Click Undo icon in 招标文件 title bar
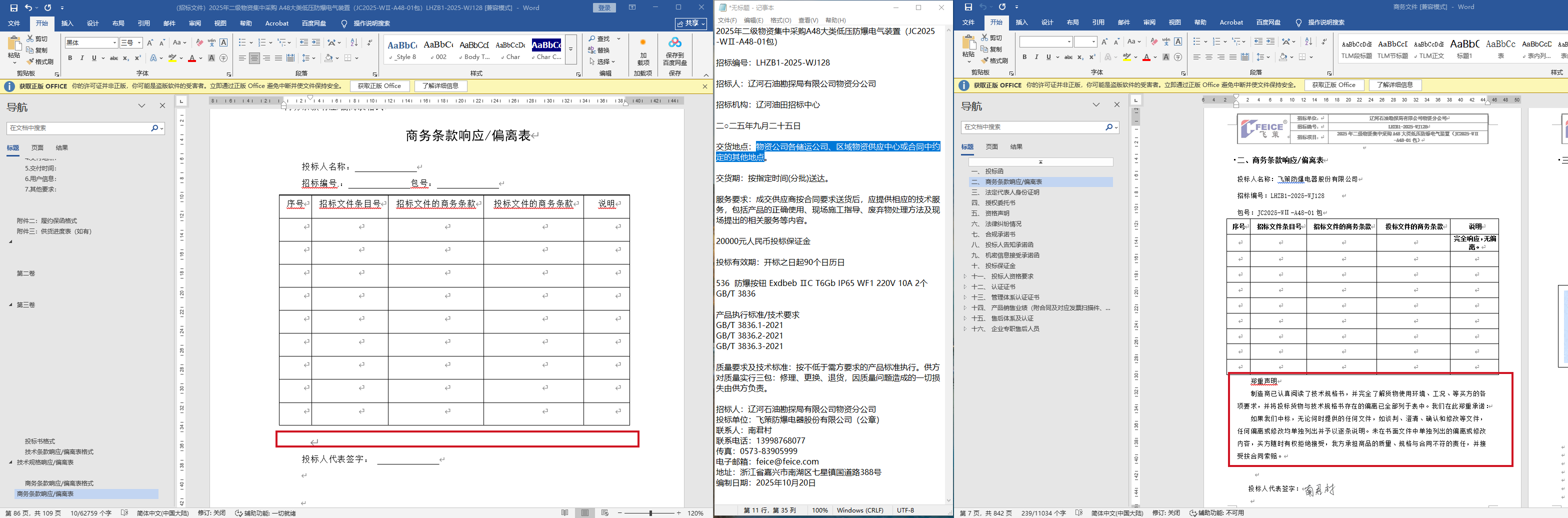 tap(28, 8)
